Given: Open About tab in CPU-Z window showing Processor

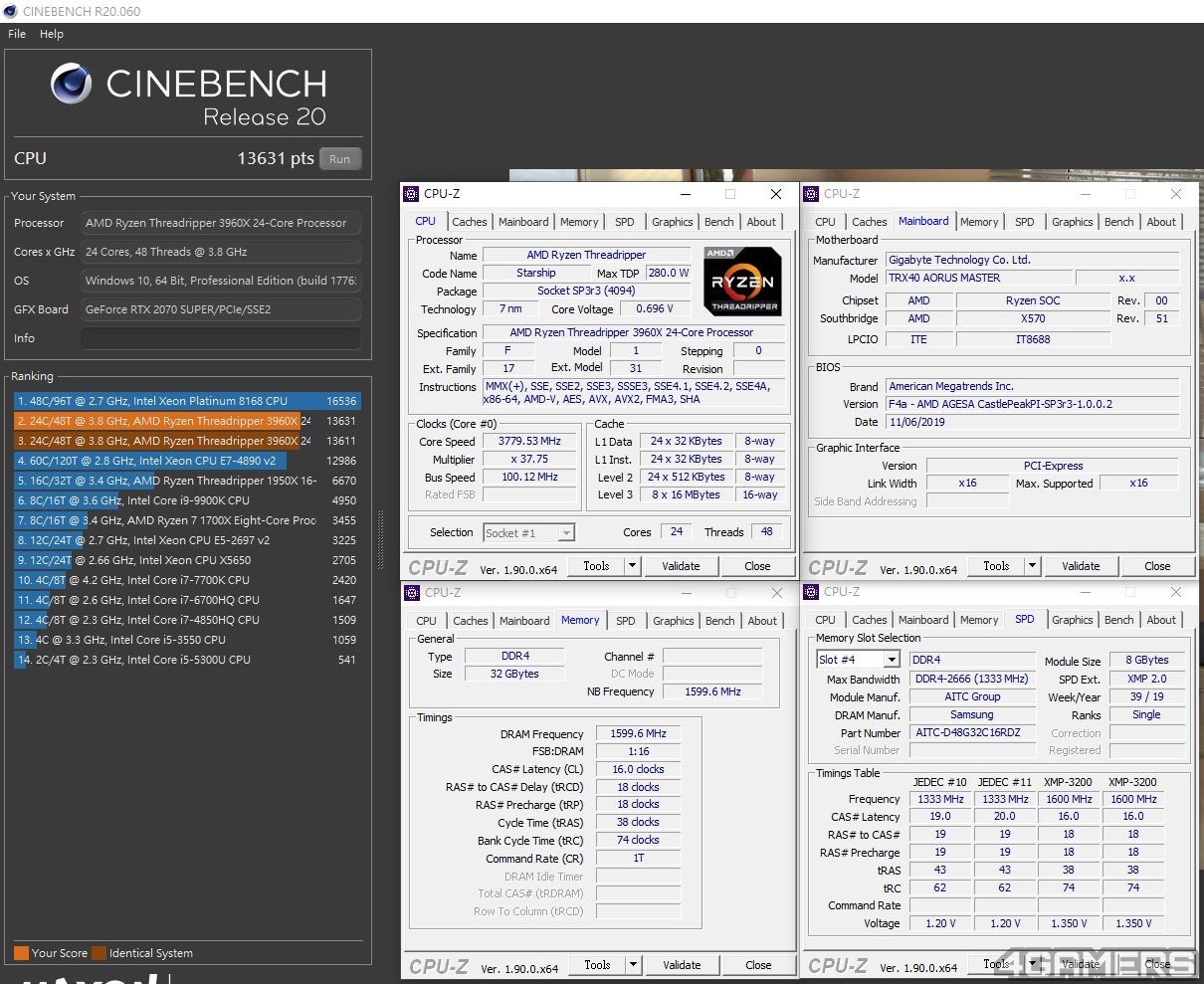Looking at the screenshot, I should pos(762,222).
